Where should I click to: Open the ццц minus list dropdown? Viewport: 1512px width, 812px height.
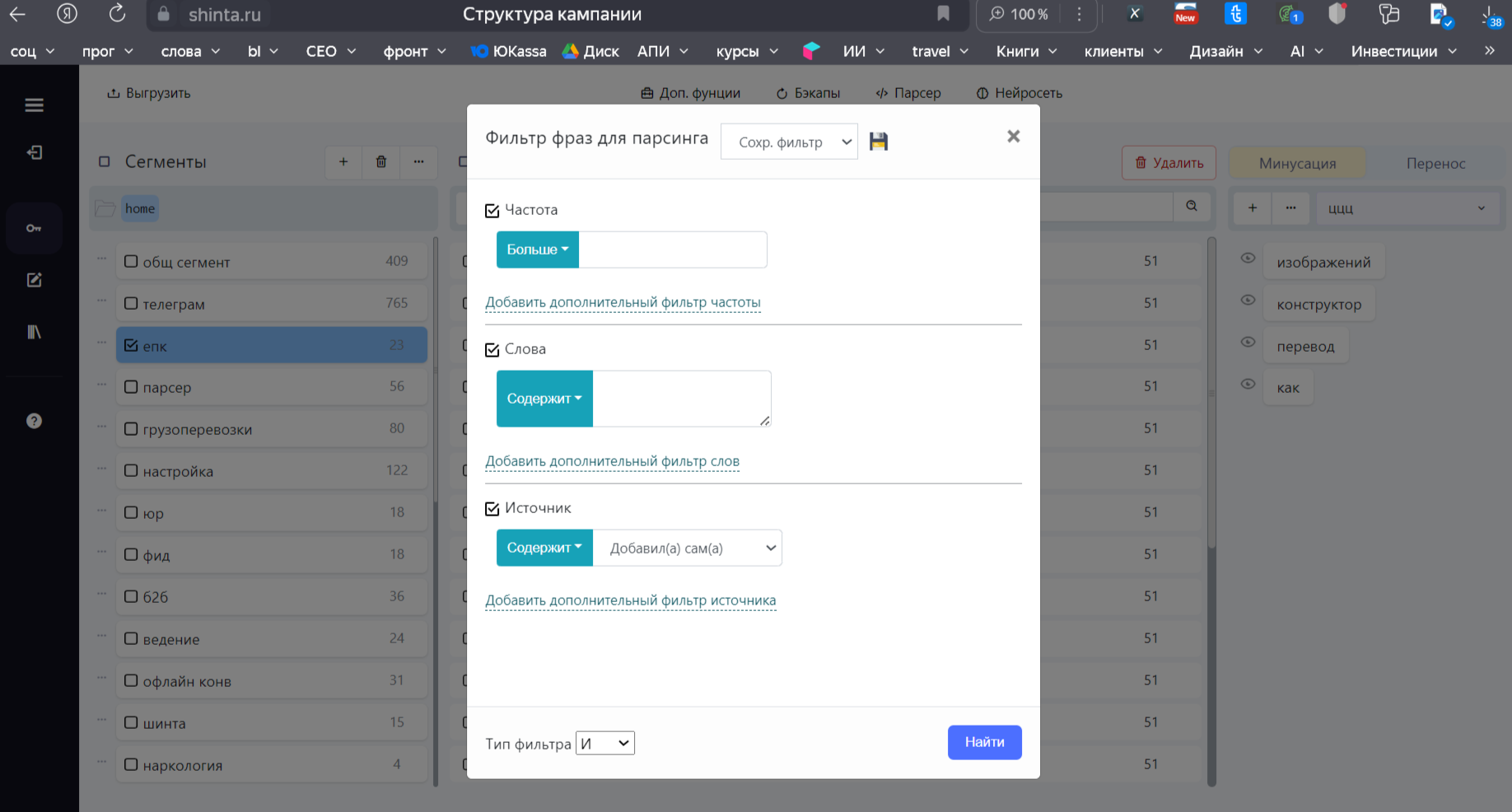click(1407, 208)
